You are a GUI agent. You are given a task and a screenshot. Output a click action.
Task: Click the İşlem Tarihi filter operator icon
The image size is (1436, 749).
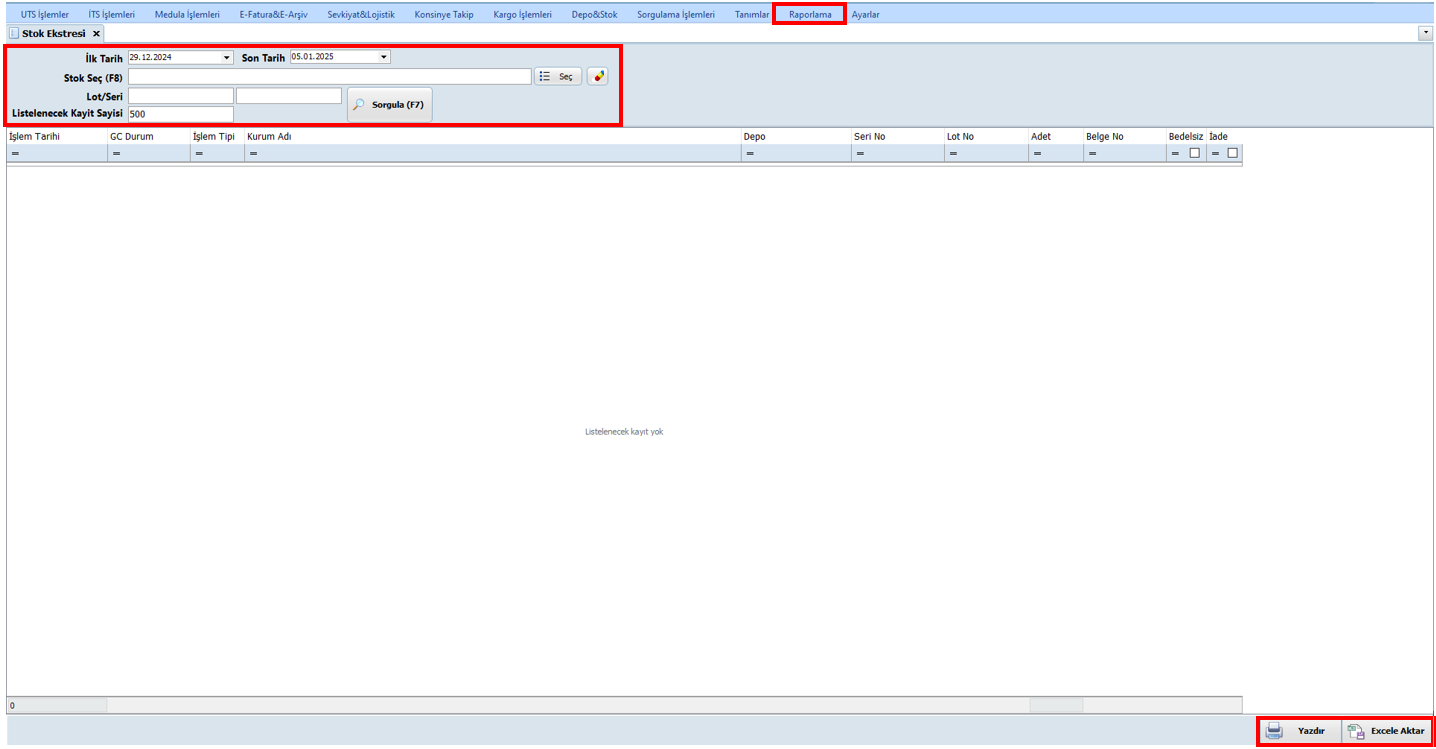click(x=15, y=153)
